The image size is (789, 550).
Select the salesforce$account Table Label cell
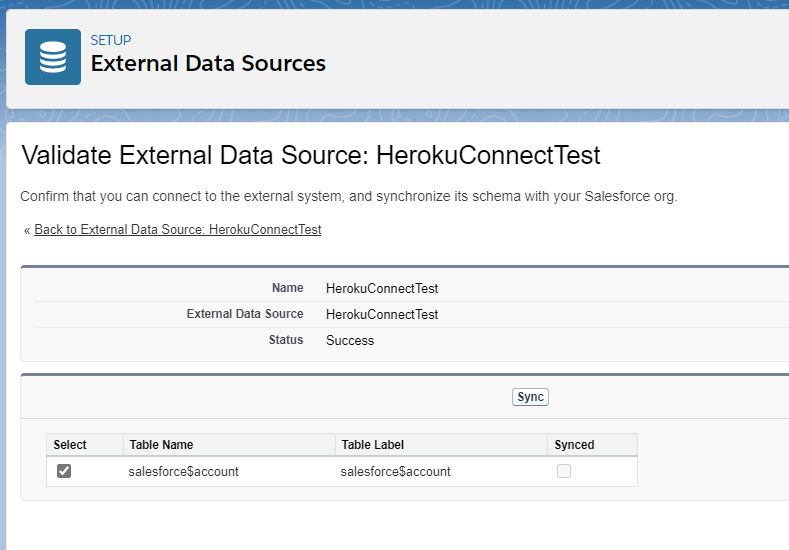pyautogui.click(x=396, y=471)
